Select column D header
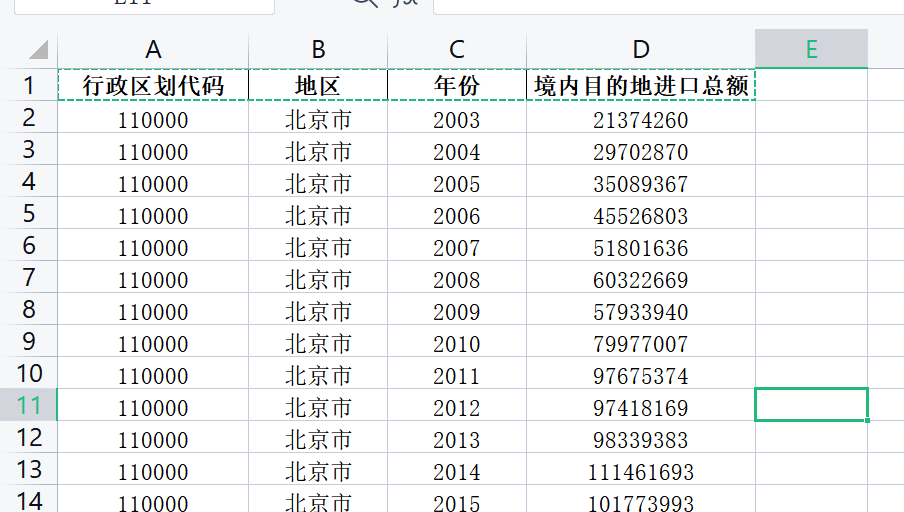The height and width of the screenshot is (512, 904). (x=641, y=49)
